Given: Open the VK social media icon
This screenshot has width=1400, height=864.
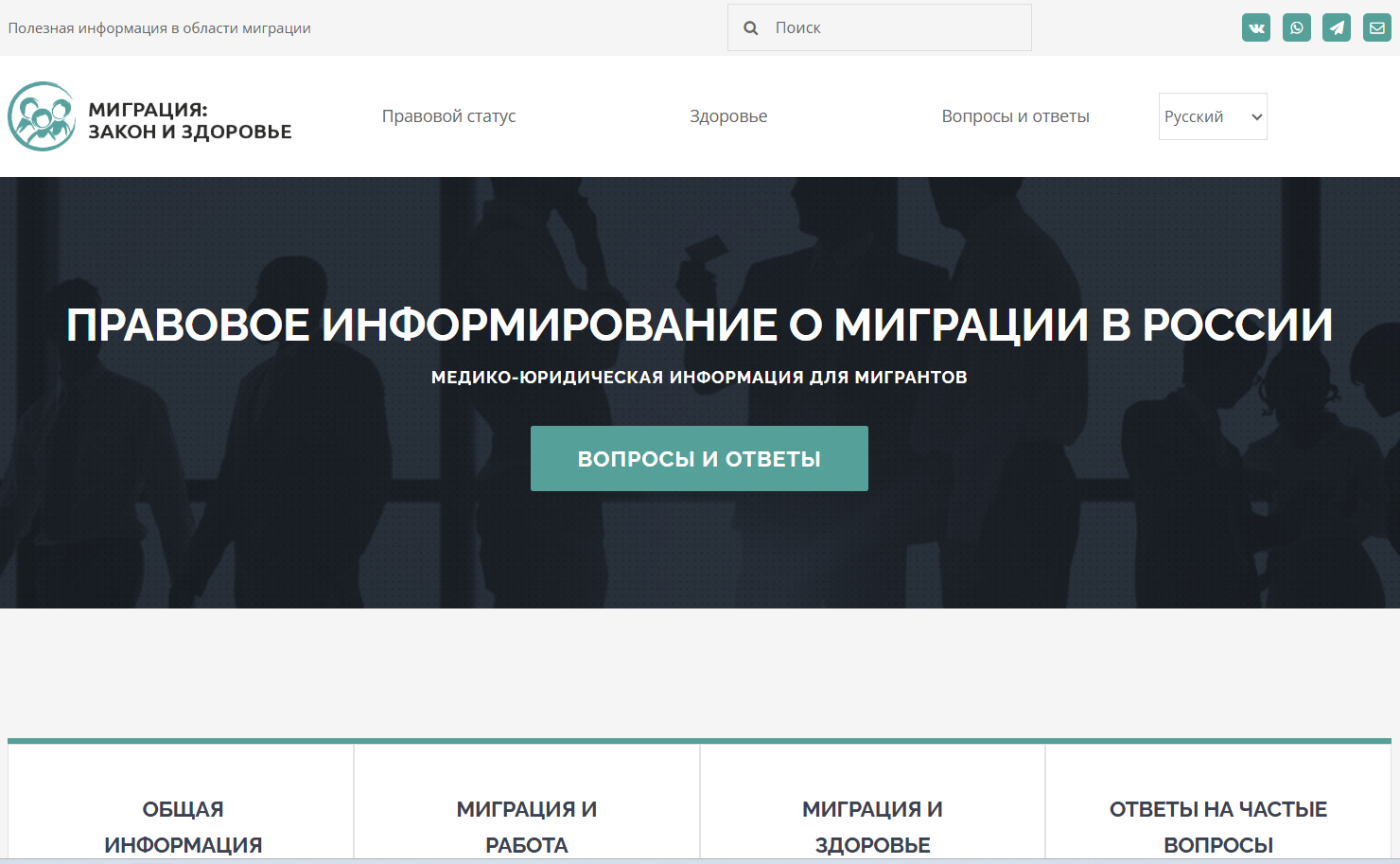Looking at the screenshot, I should (1256, 27).
